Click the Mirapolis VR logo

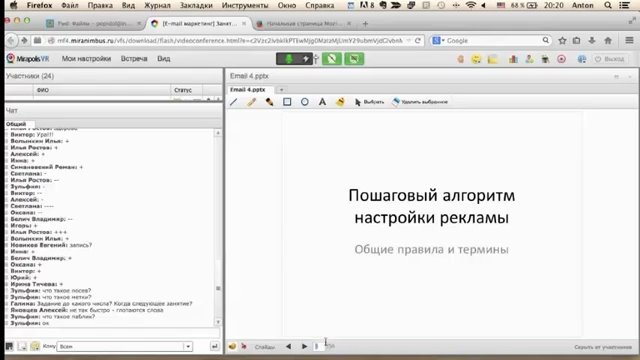pos(28,59)
